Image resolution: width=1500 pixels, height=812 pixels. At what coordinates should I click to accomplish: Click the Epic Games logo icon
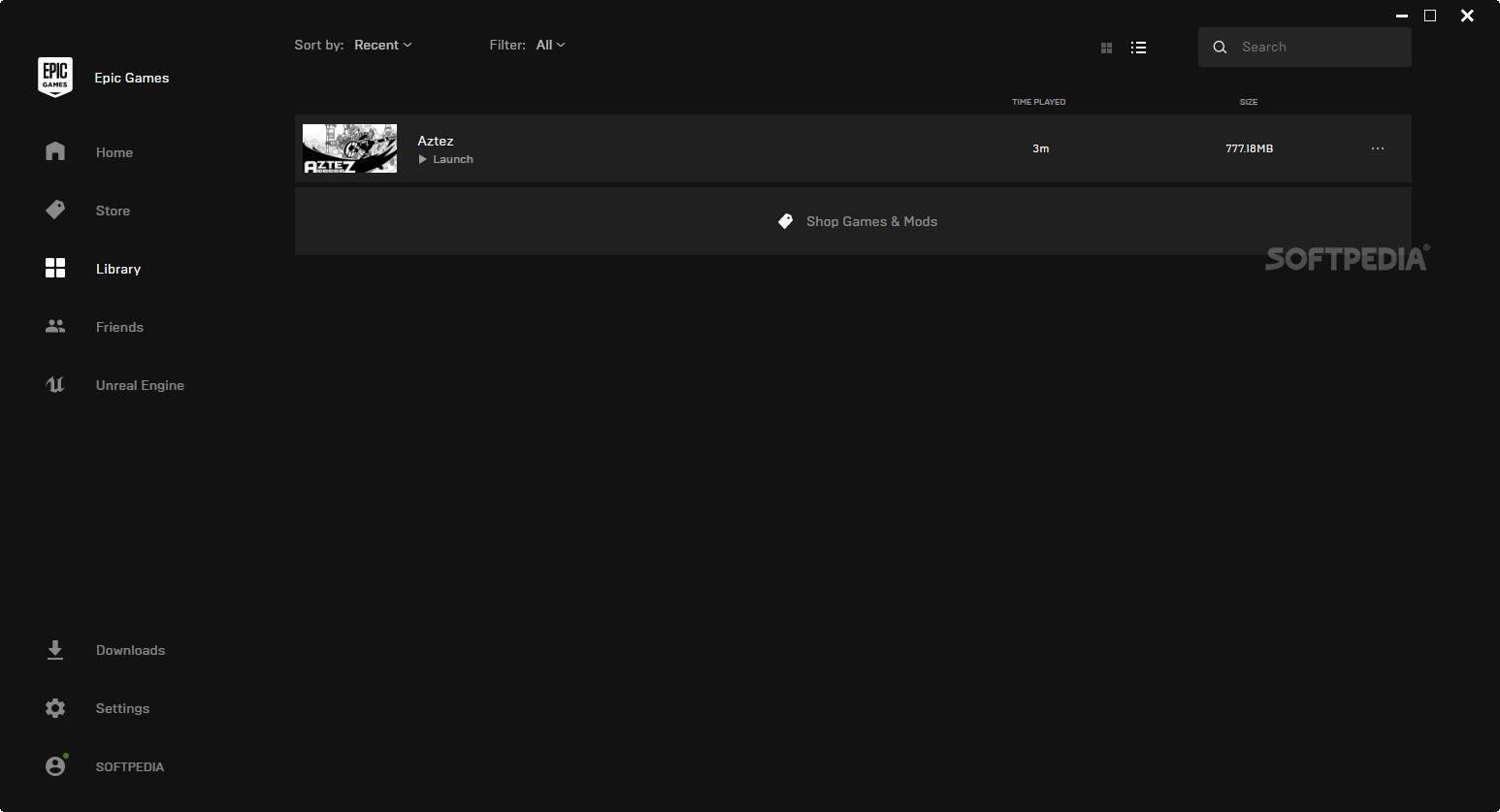pos(55,78)
